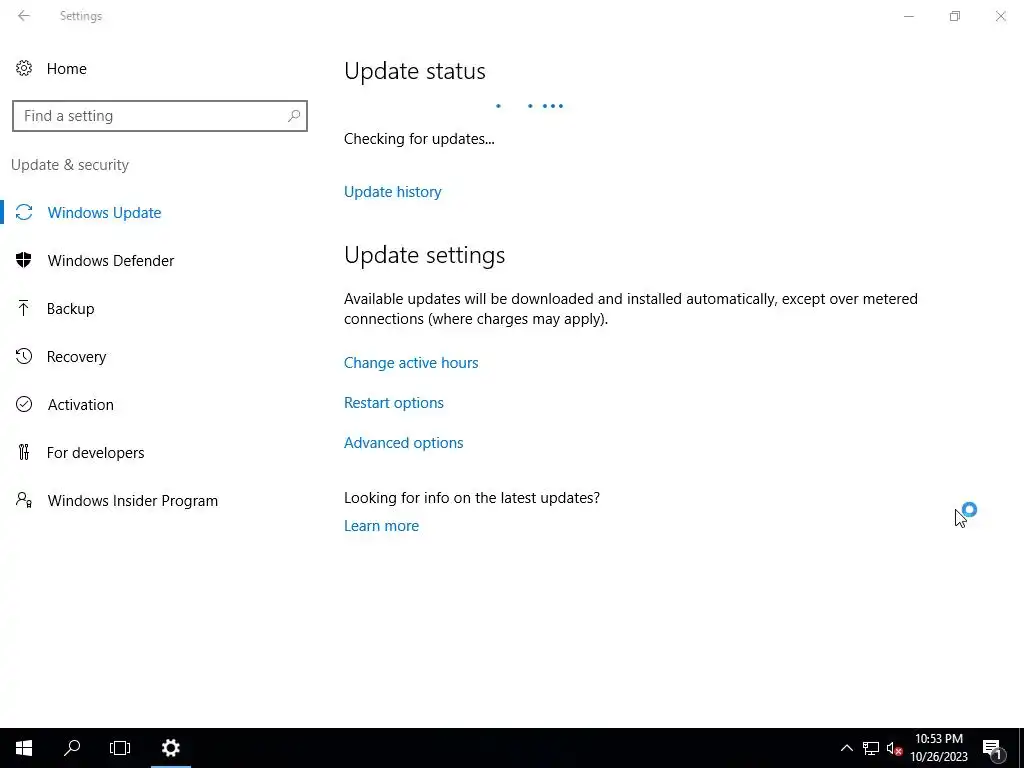Viewport: 1024px width, 768px height.
Task: Close the Settings window
Action: coord(1000,16)
